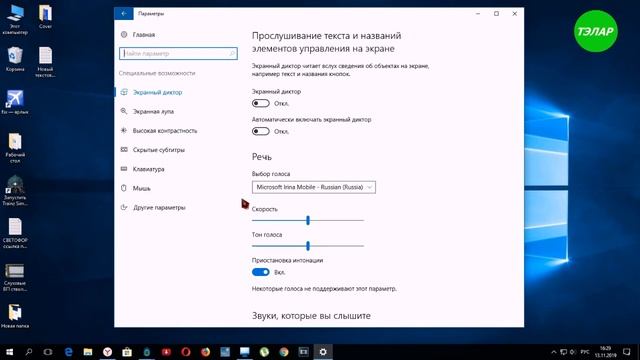Maximize the Параметры window
This screenshot has height=360, width=640.
(x=496, y=13)
